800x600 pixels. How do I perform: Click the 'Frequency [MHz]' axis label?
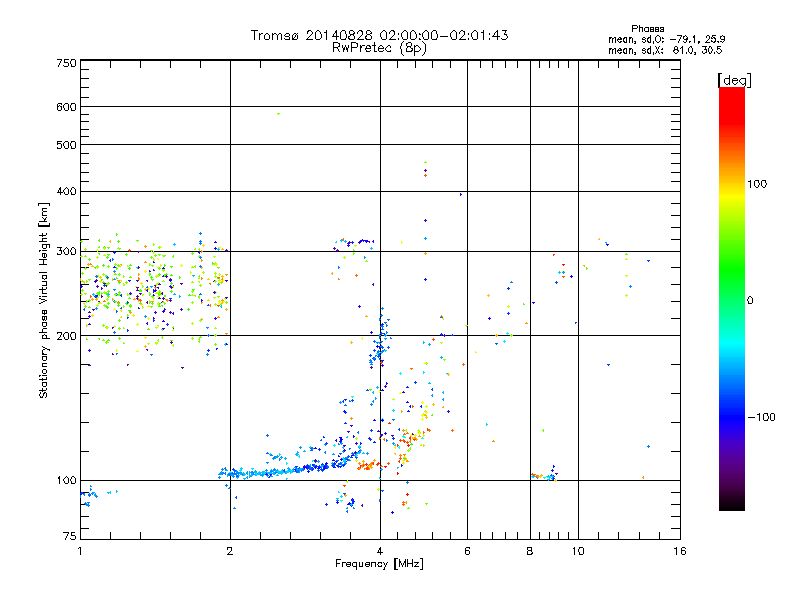pyautogui.click(x=379, y=564)
